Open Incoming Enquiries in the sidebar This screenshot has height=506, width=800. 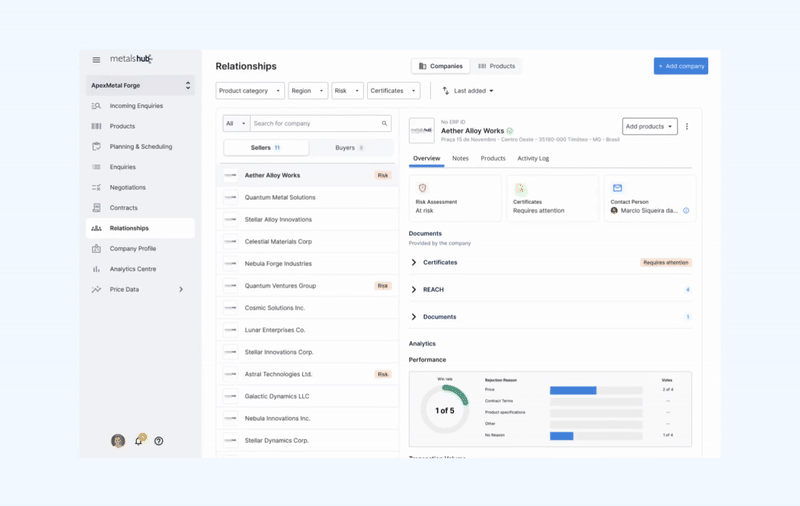140,106
